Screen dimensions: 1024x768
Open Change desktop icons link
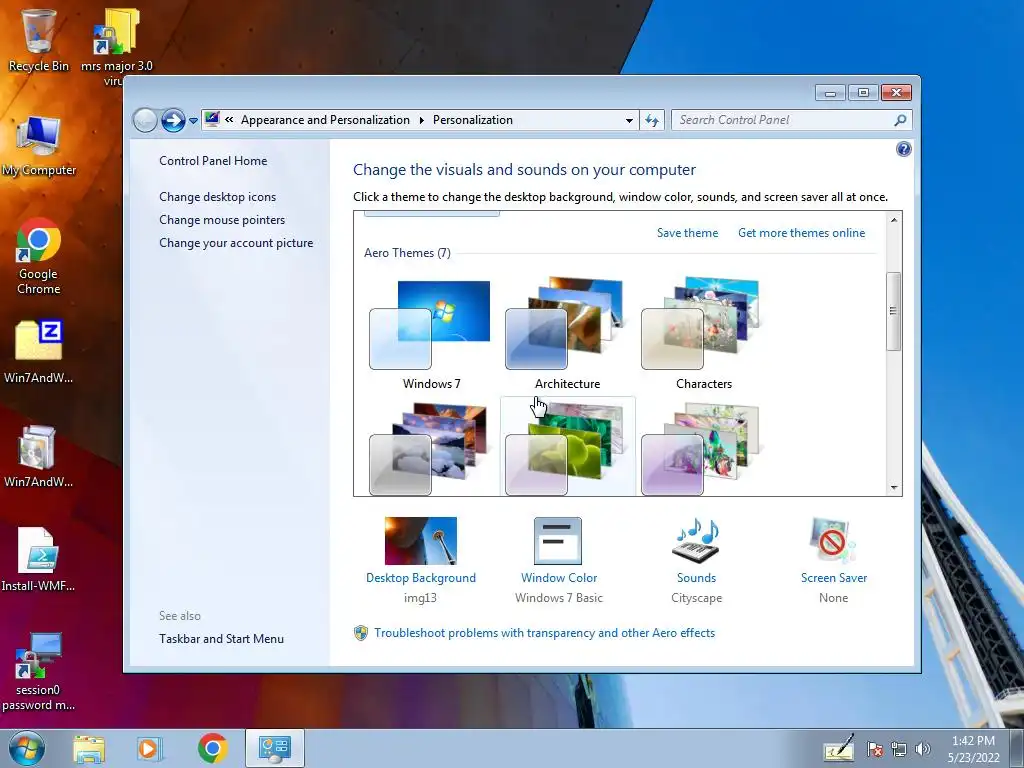coord(217,197)
